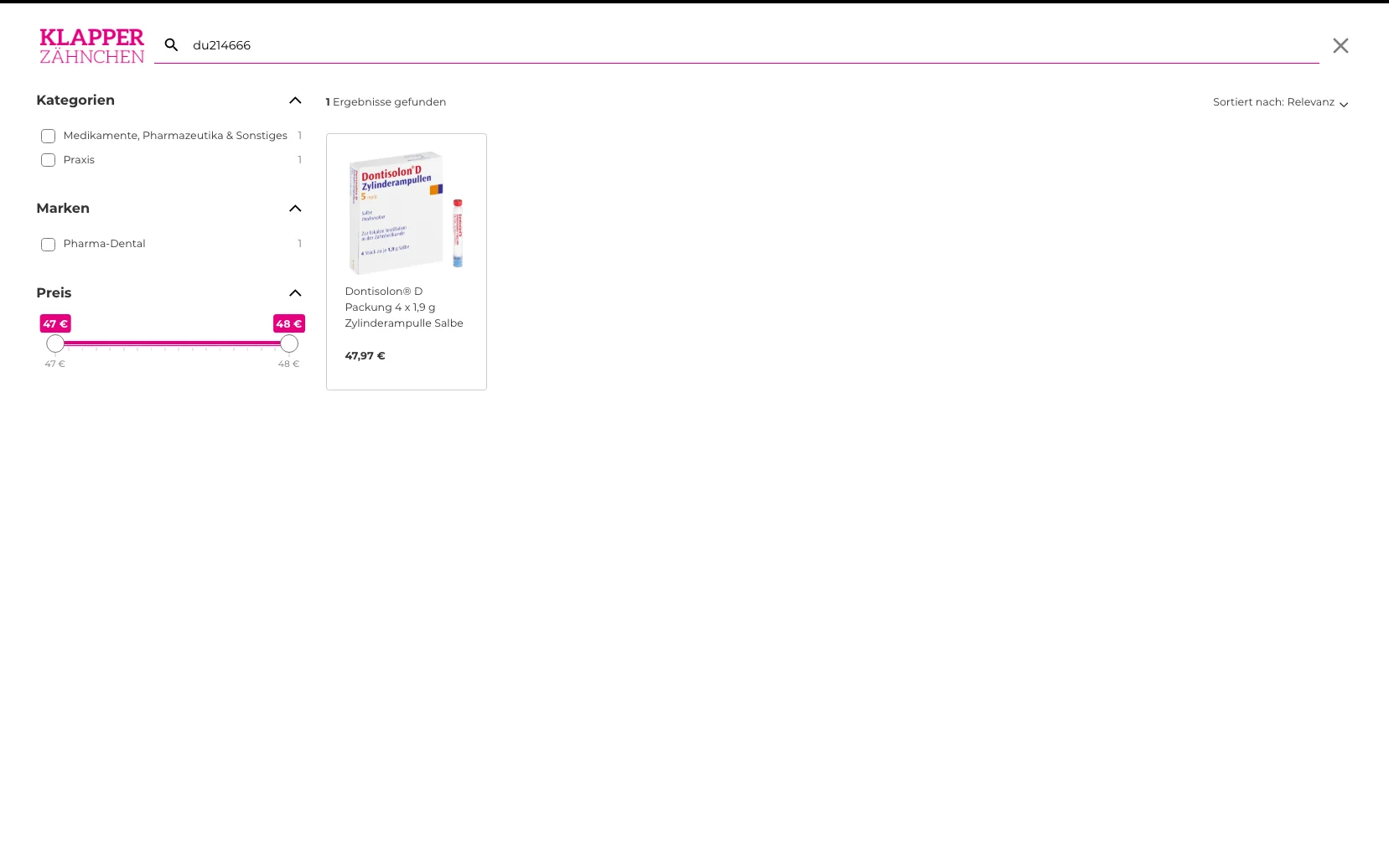
Task: Collapse the Preis filter section
Action: coord(295,293)
